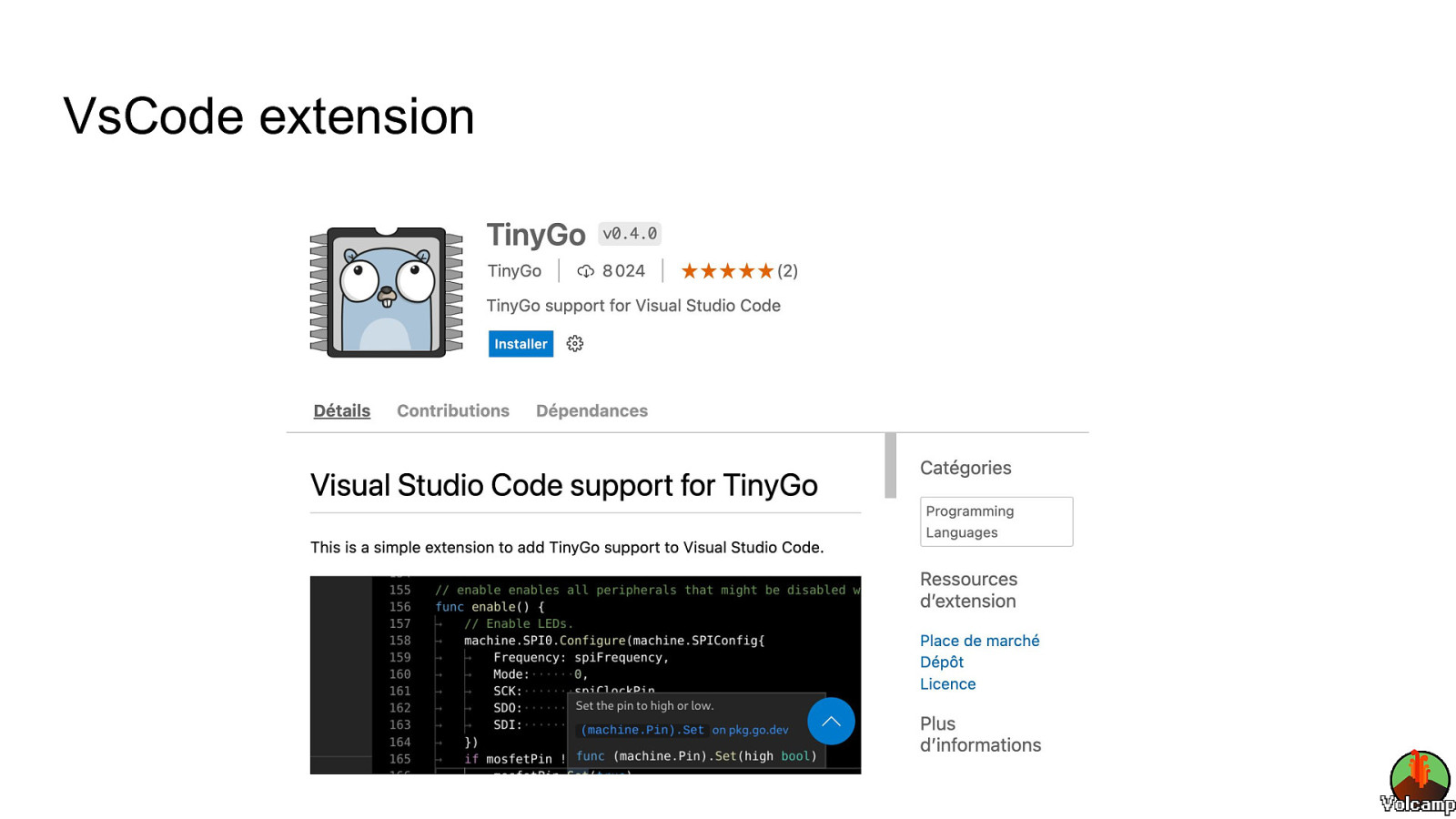This screenshot has height=819, width=1456.
Task: Click the TinyGo publisher name
Action: point(514,271)
